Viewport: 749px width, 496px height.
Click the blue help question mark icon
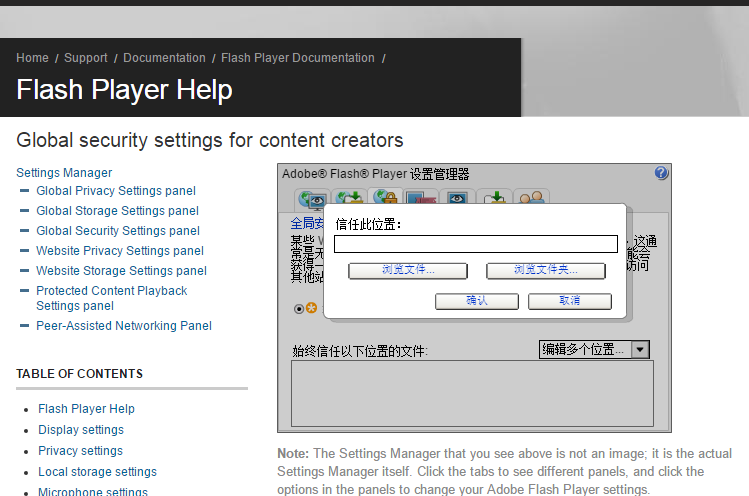tap(661, 173)
